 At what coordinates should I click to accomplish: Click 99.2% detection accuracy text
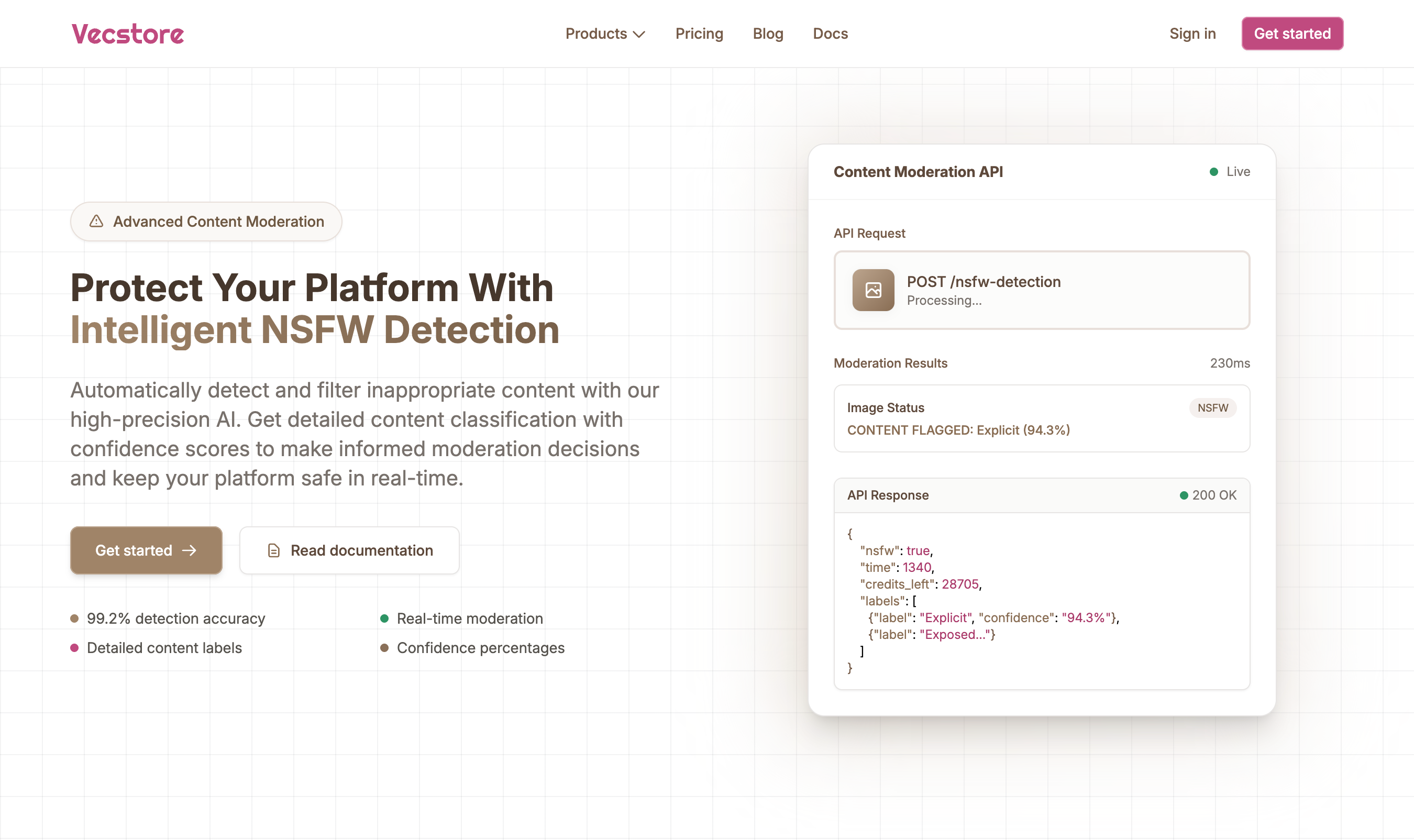[176, 618]
